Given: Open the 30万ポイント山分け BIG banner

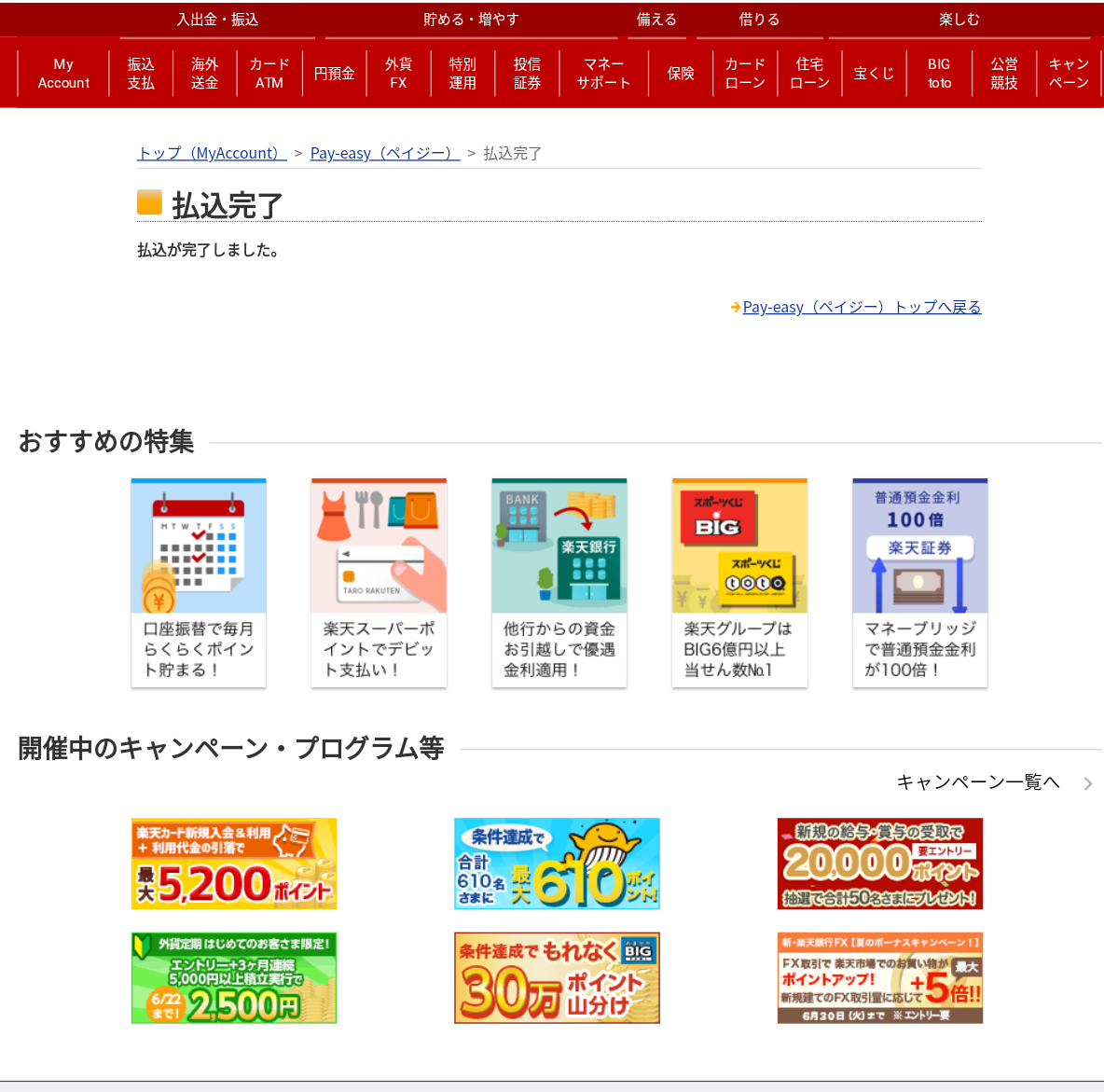Looking at the screenshot, I should click(x=557, y=978).
